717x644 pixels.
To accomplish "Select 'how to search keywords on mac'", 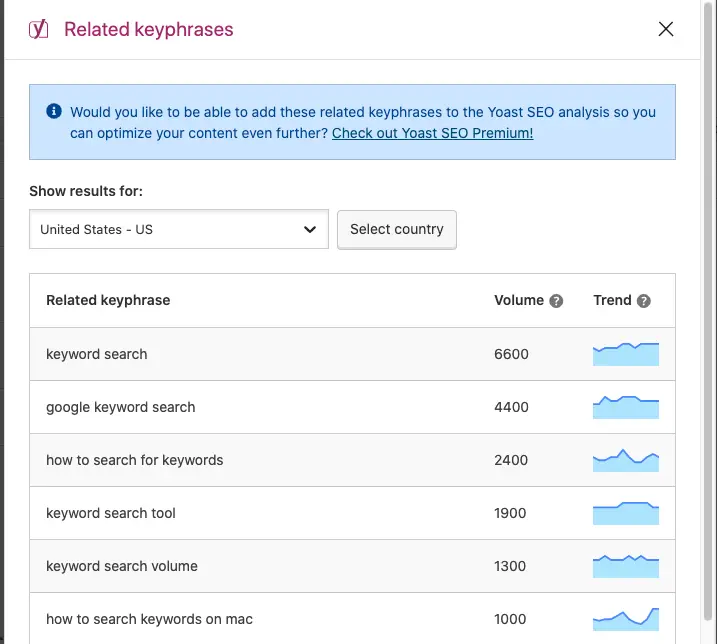I will [x=150, y=619].
